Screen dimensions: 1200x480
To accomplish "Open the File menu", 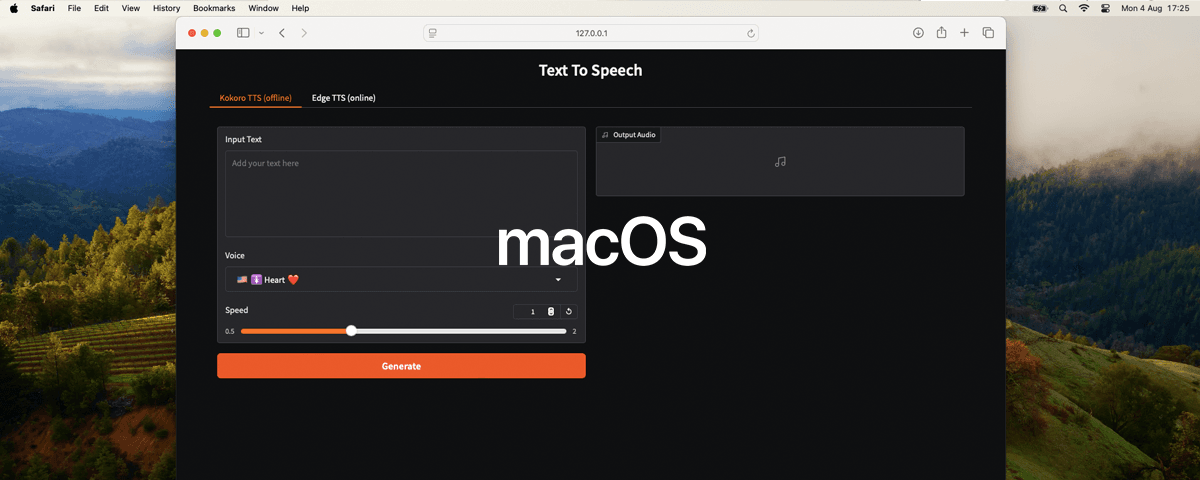I will point(74,8).
